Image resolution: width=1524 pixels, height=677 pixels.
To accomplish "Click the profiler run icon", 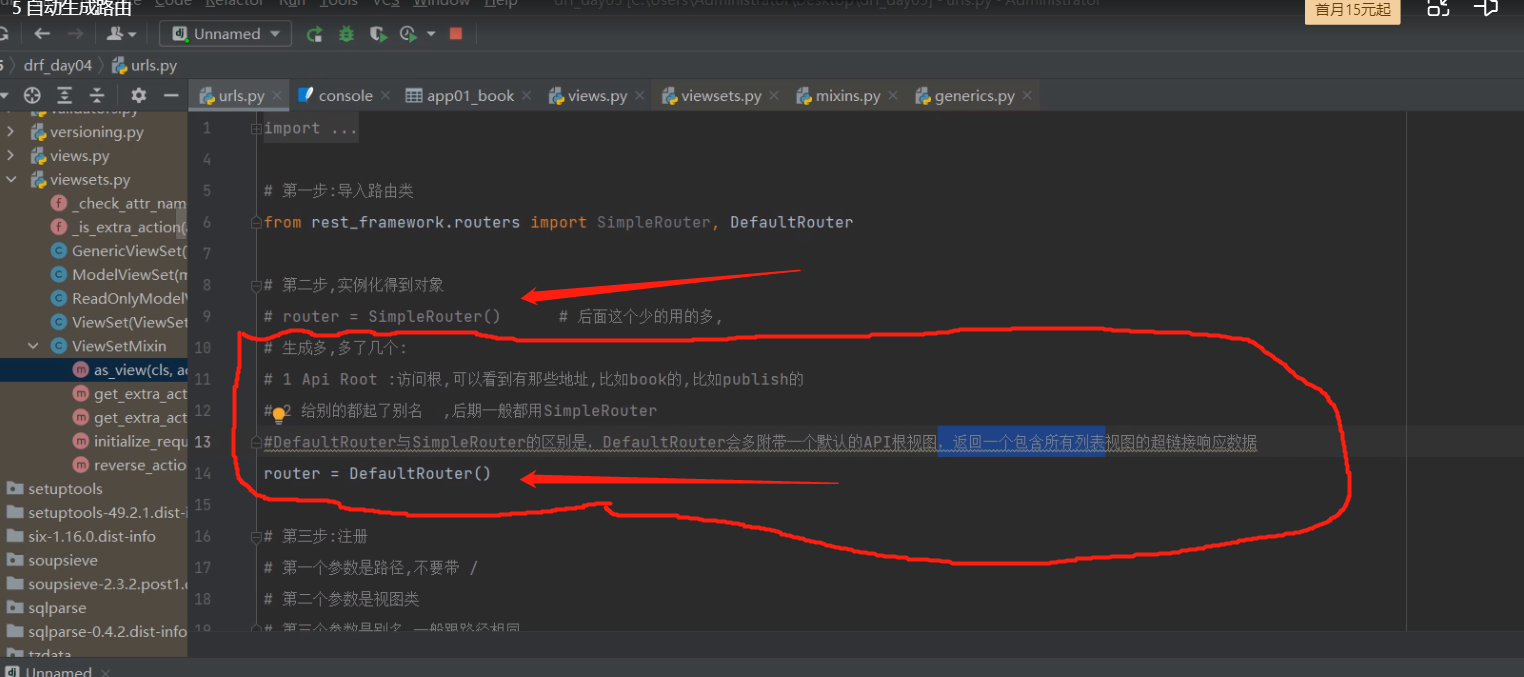I will pos(408,34).
